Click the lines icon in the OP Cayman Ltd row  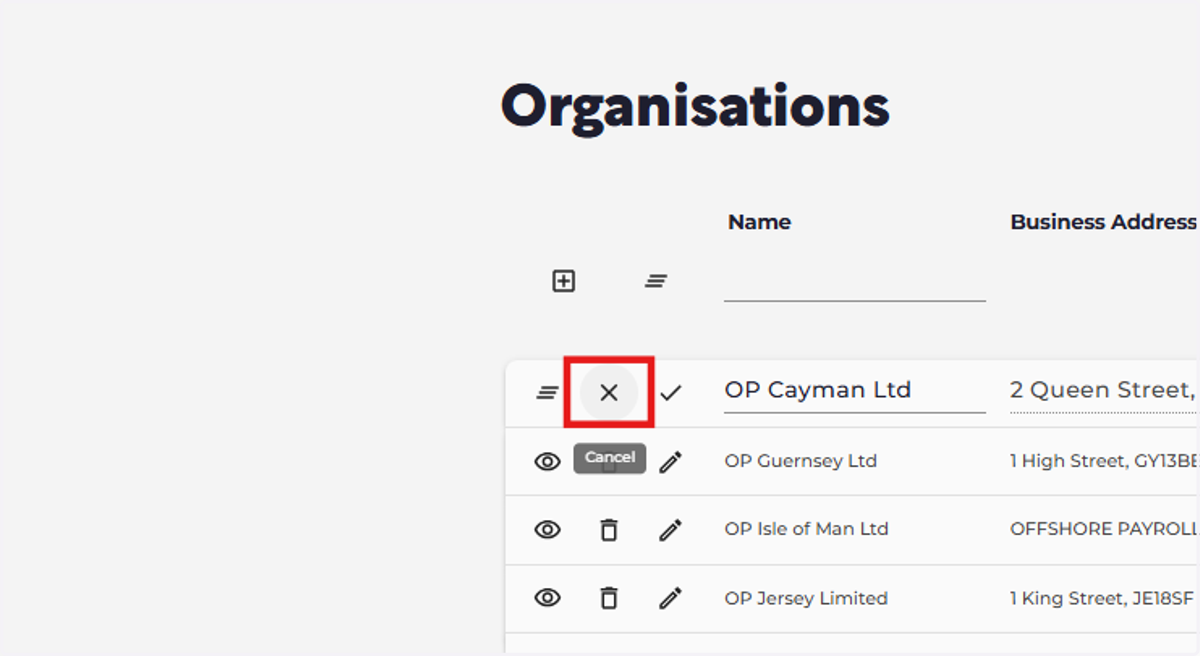(x=547, y=393)
